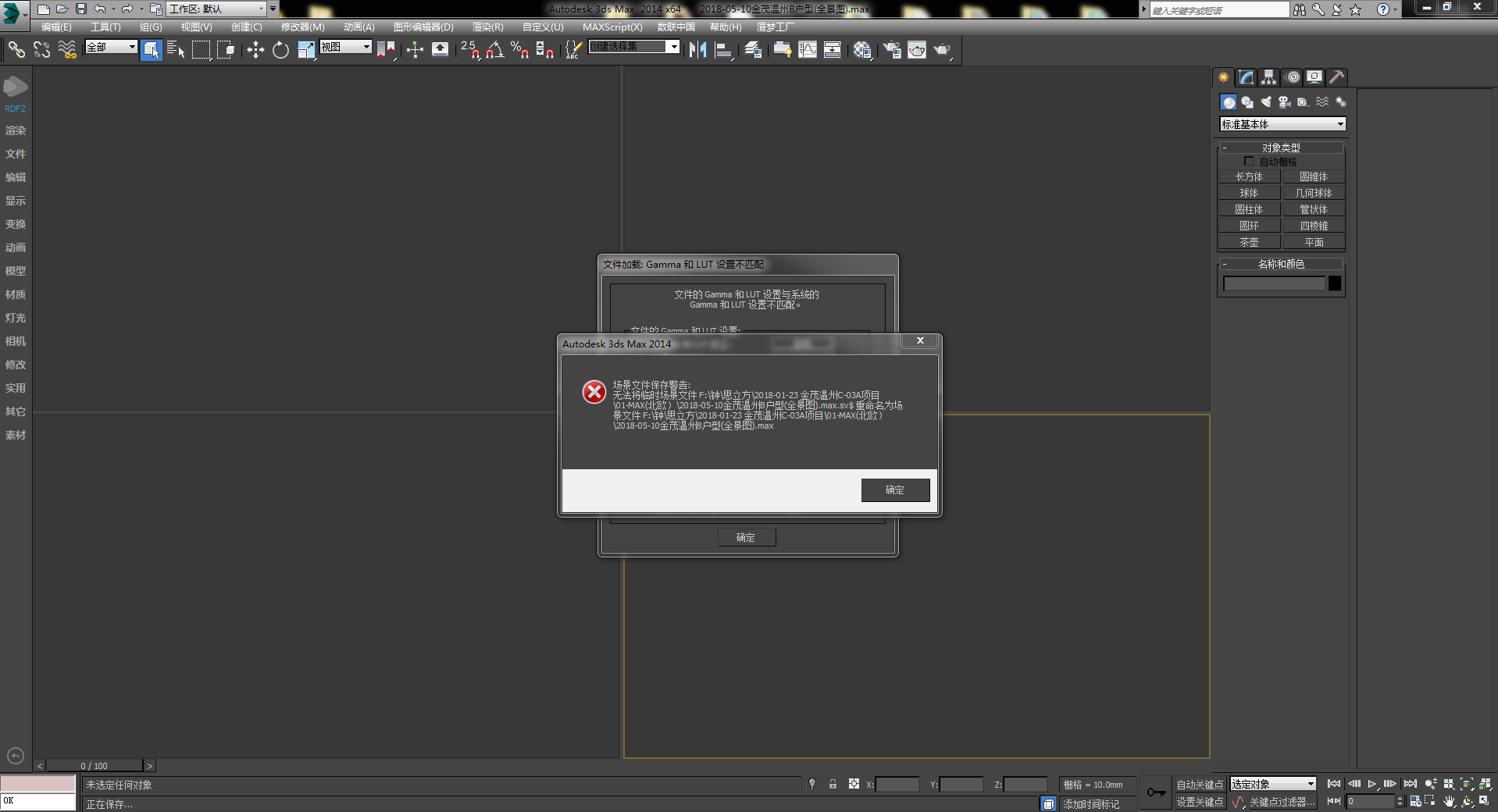This screenshot has height=812, width=1498.
Task: Toggle the 2.5D Snaps button
Action: (470, 50)
